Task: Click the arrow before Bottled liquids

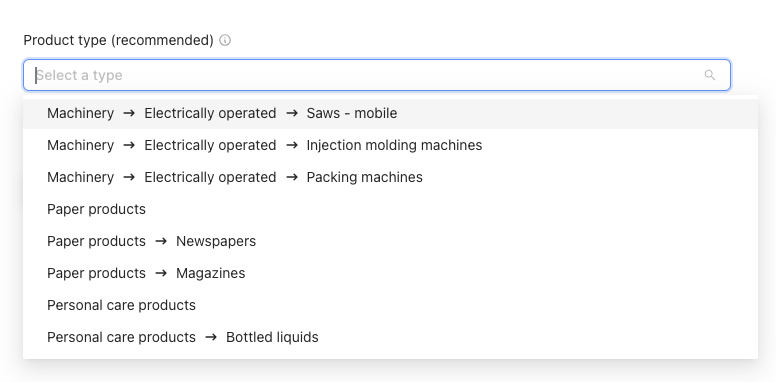Action: [211, 337]
